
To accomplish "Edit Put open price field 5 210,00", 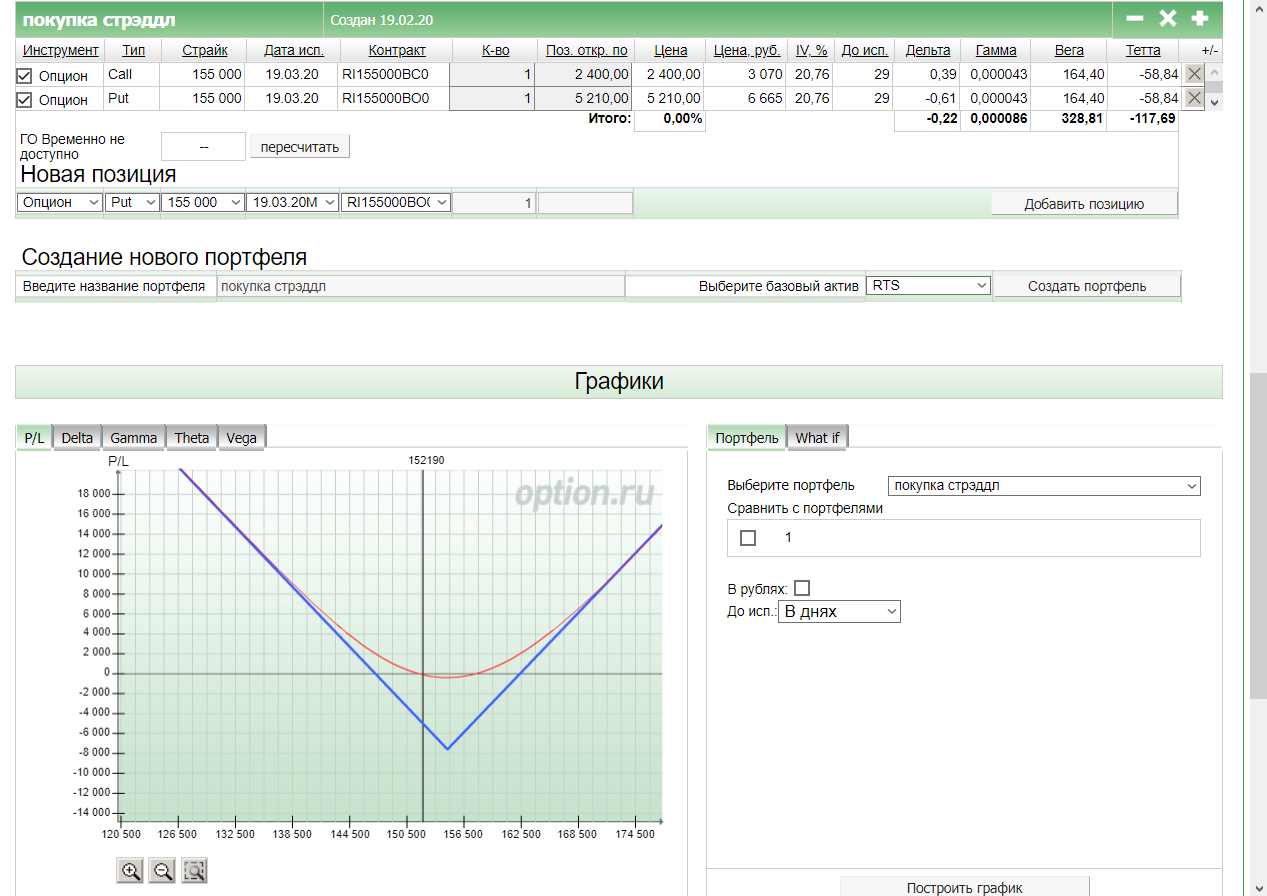I will (x=585, y=98).
